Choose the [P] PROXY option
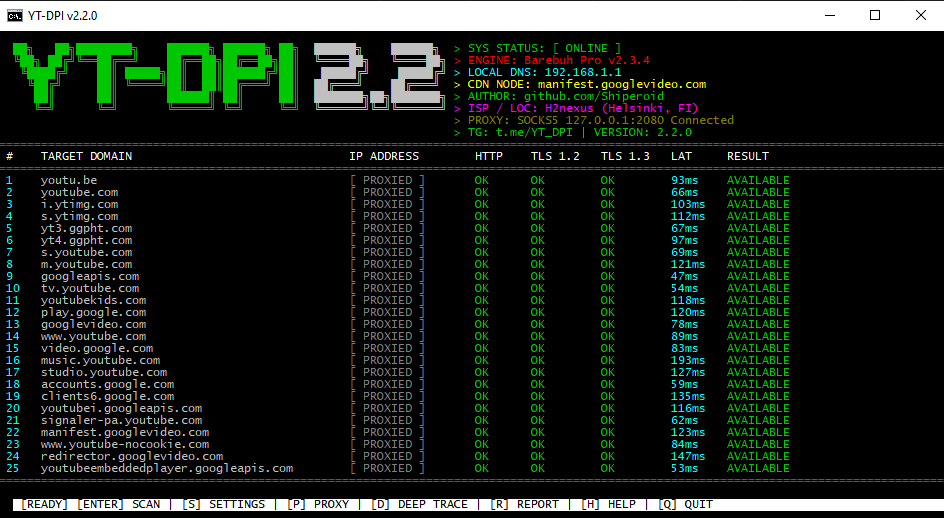Image resolution: width=944 pixels, height=518 pixels. (x=318, y=504)
